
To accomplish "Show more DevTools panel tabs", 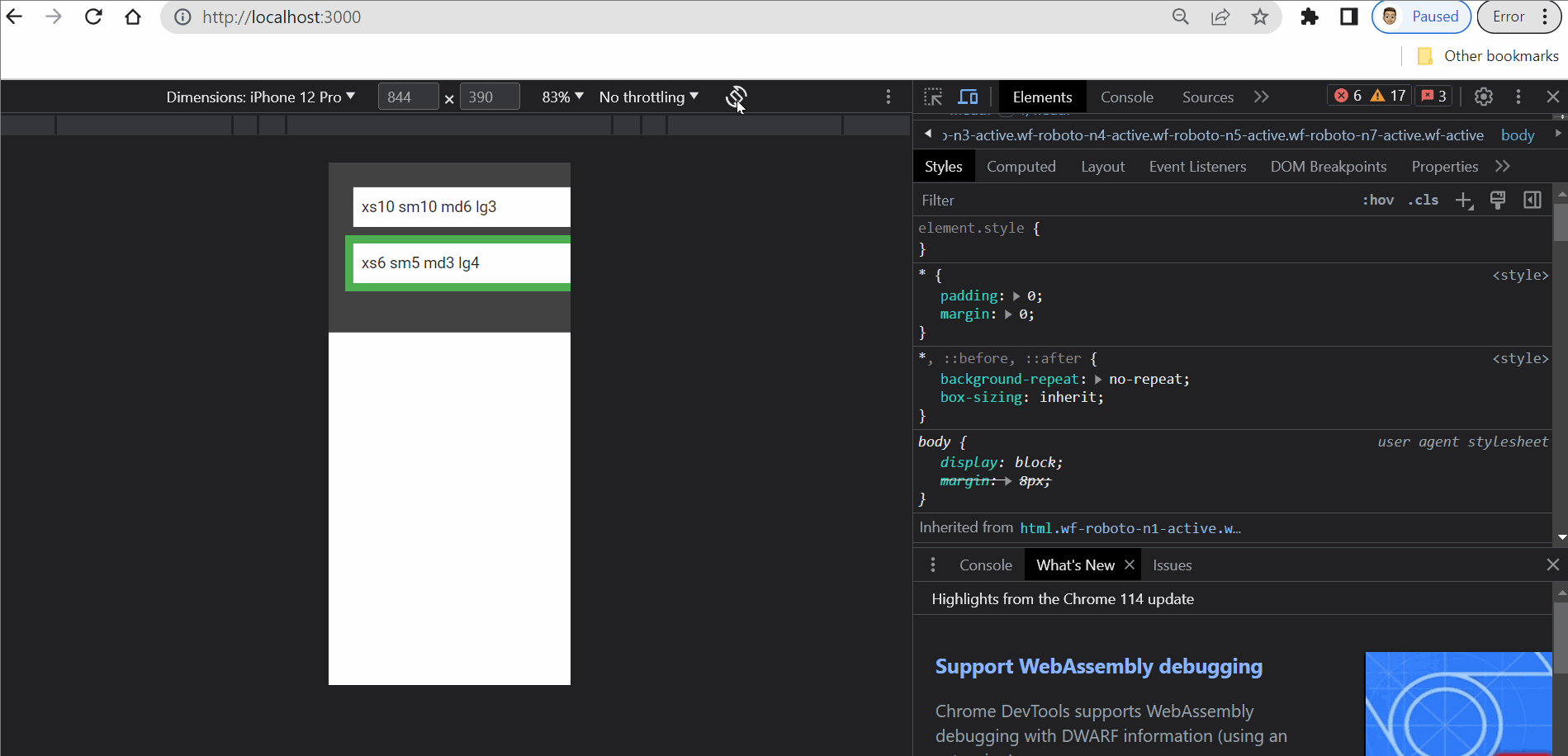I will [1261, 97].
